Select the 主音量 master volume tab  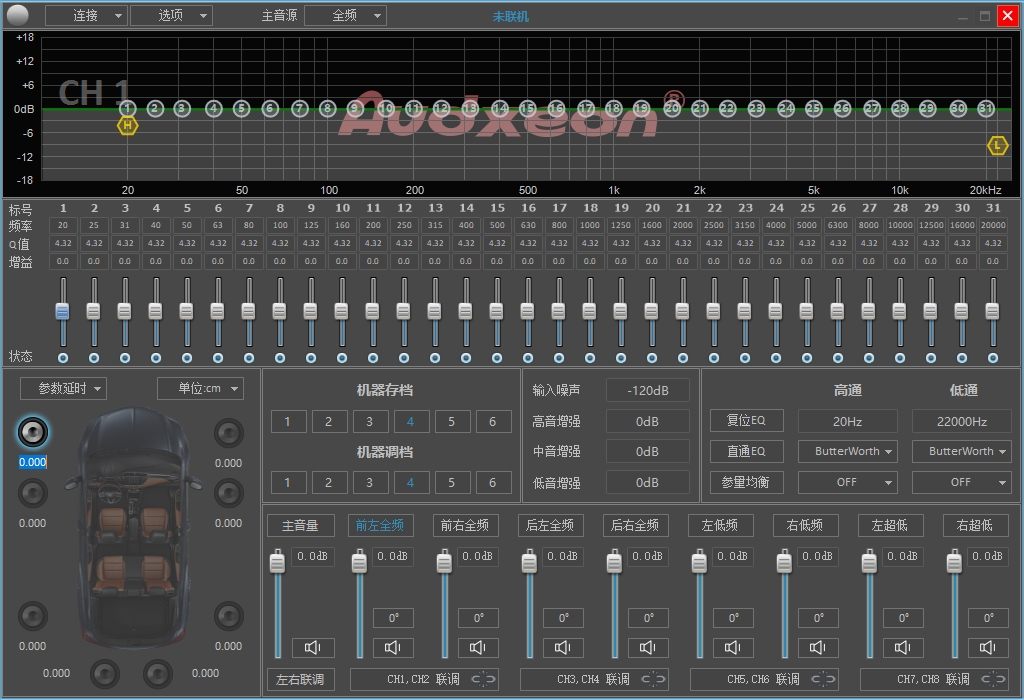tap(300, 525)
